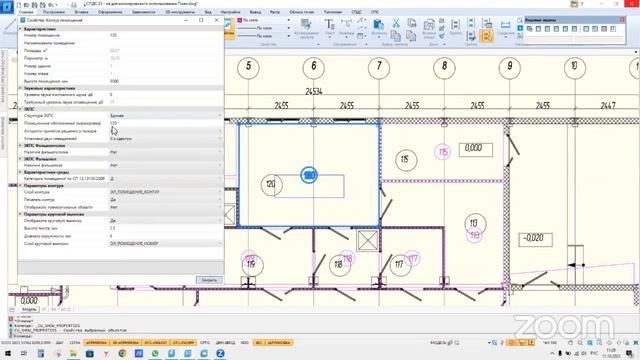The height and width of the screenshot is (360, 640).
Task: Click the Task View taskbar icon
Action: pos(24,353)
